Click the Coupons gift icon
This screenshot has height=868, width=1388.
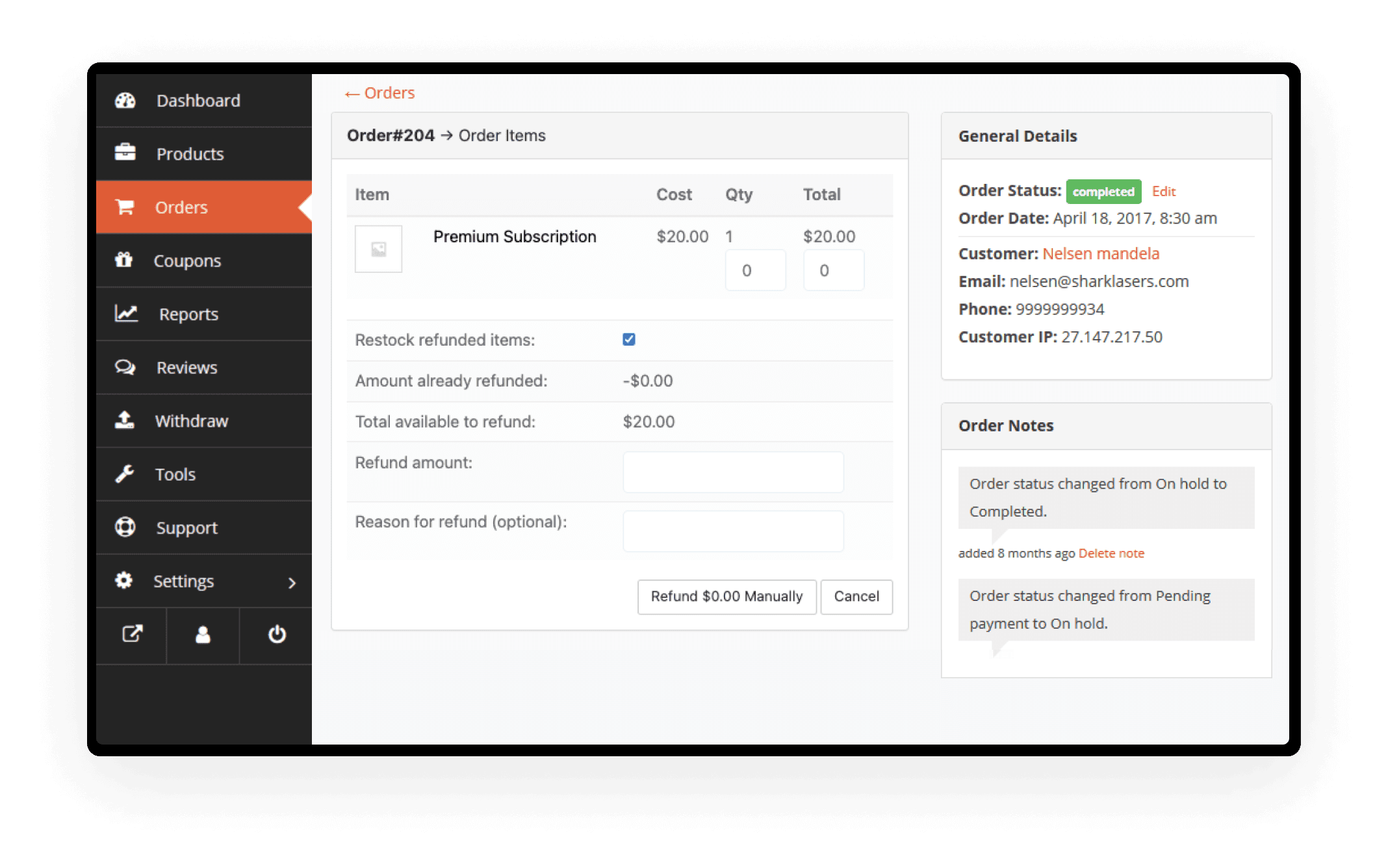pyautogui.click(x=123, y=260)
